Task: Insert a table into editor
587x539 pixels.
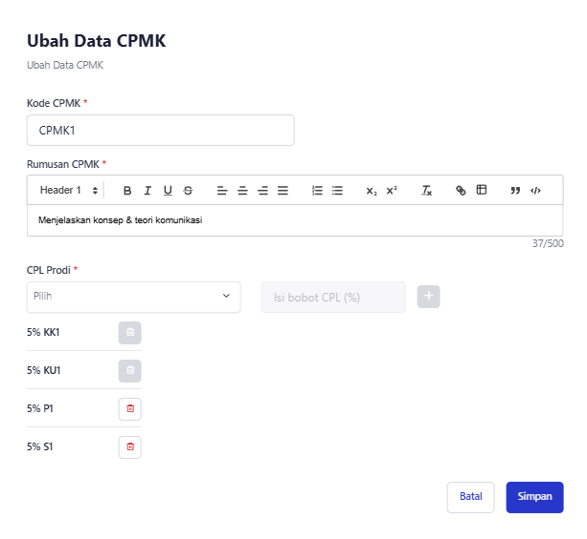Action: (x=481, y=190)
